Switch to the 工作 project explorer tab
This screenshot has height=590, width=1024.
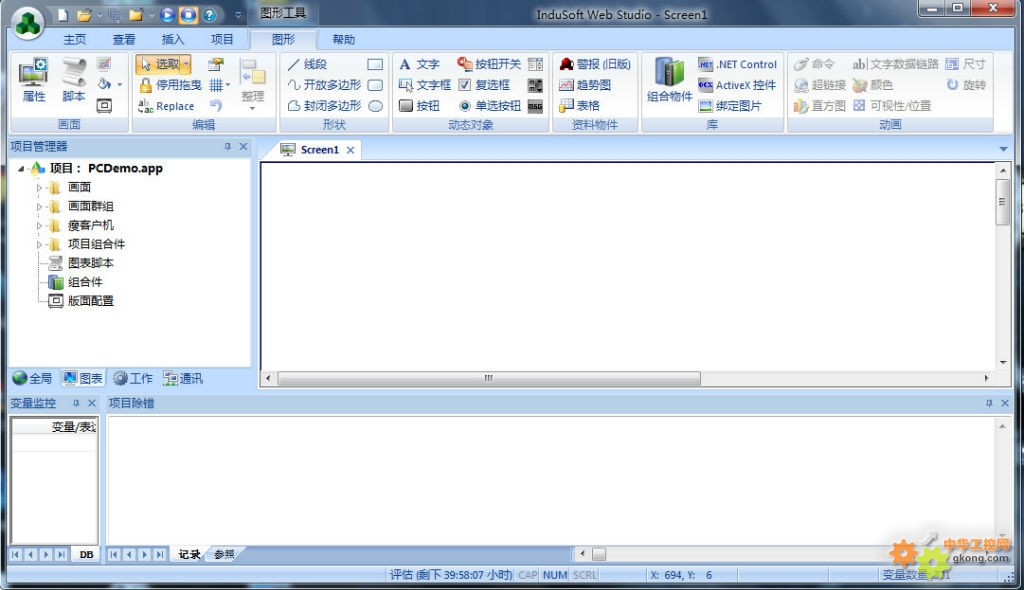tap(133, 378)
